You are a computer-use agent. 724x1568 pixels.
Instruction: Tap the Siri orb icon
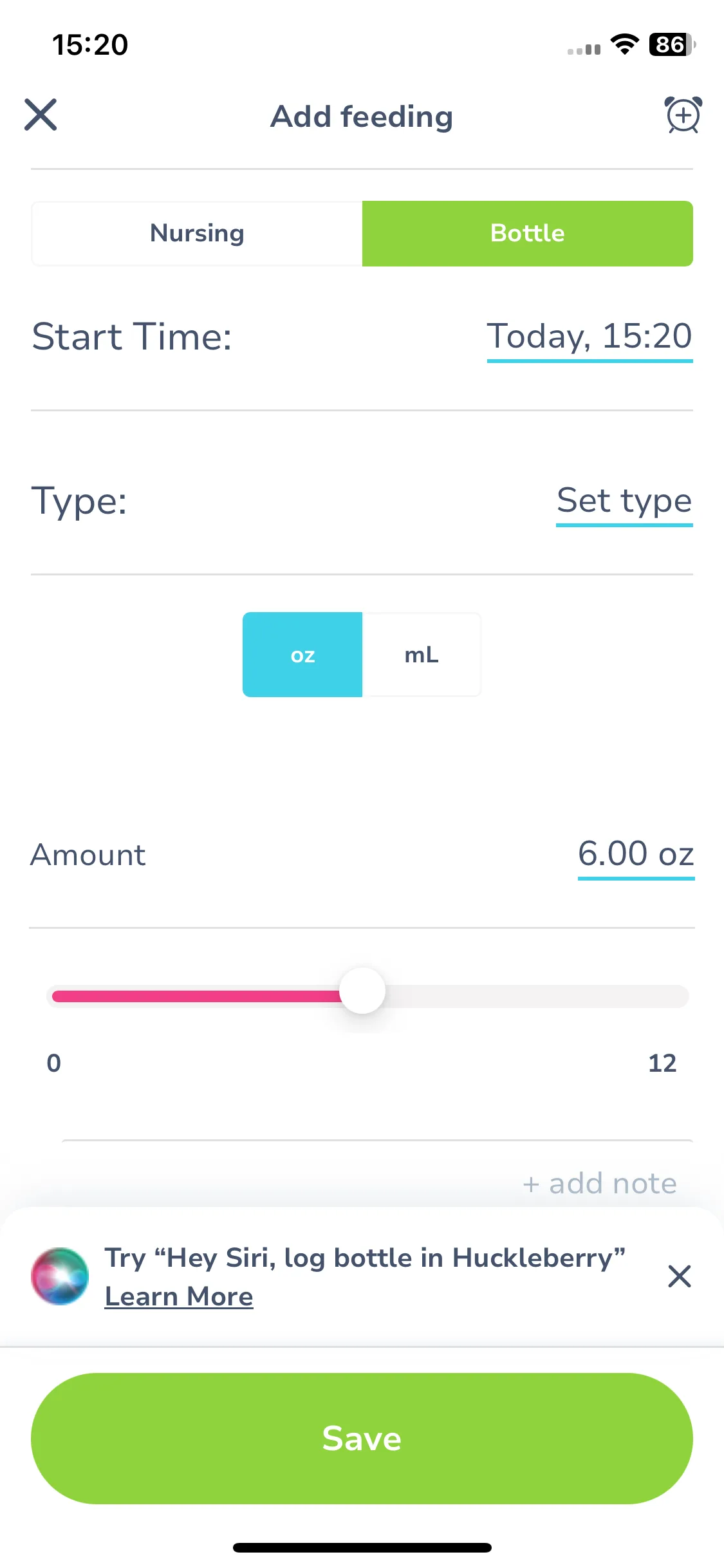point(60,1276)
